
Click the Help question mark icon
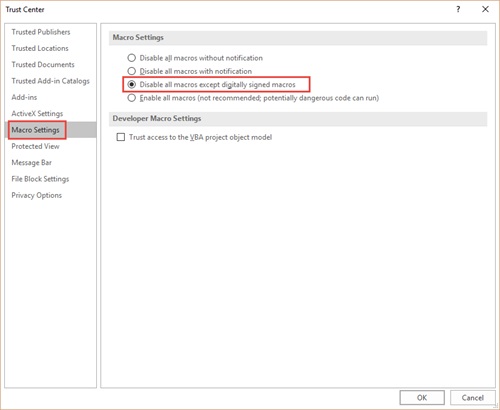tap(458, 9)
